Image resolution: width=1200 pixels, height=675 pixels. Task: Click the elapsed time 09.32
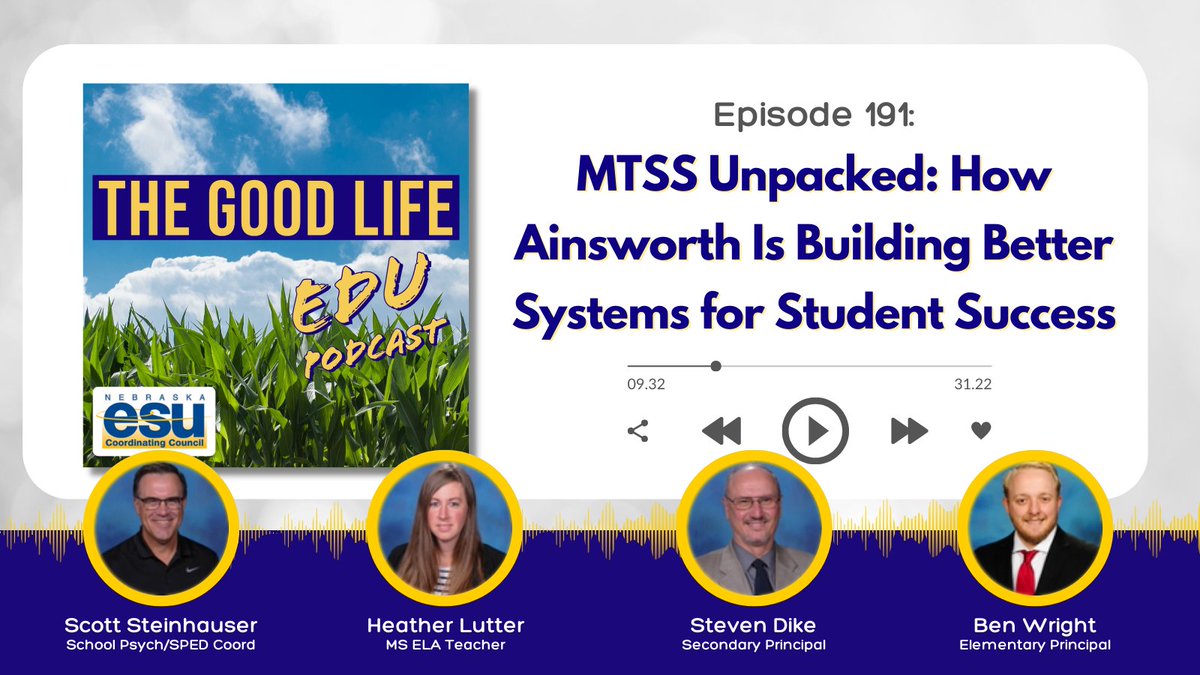646,384
